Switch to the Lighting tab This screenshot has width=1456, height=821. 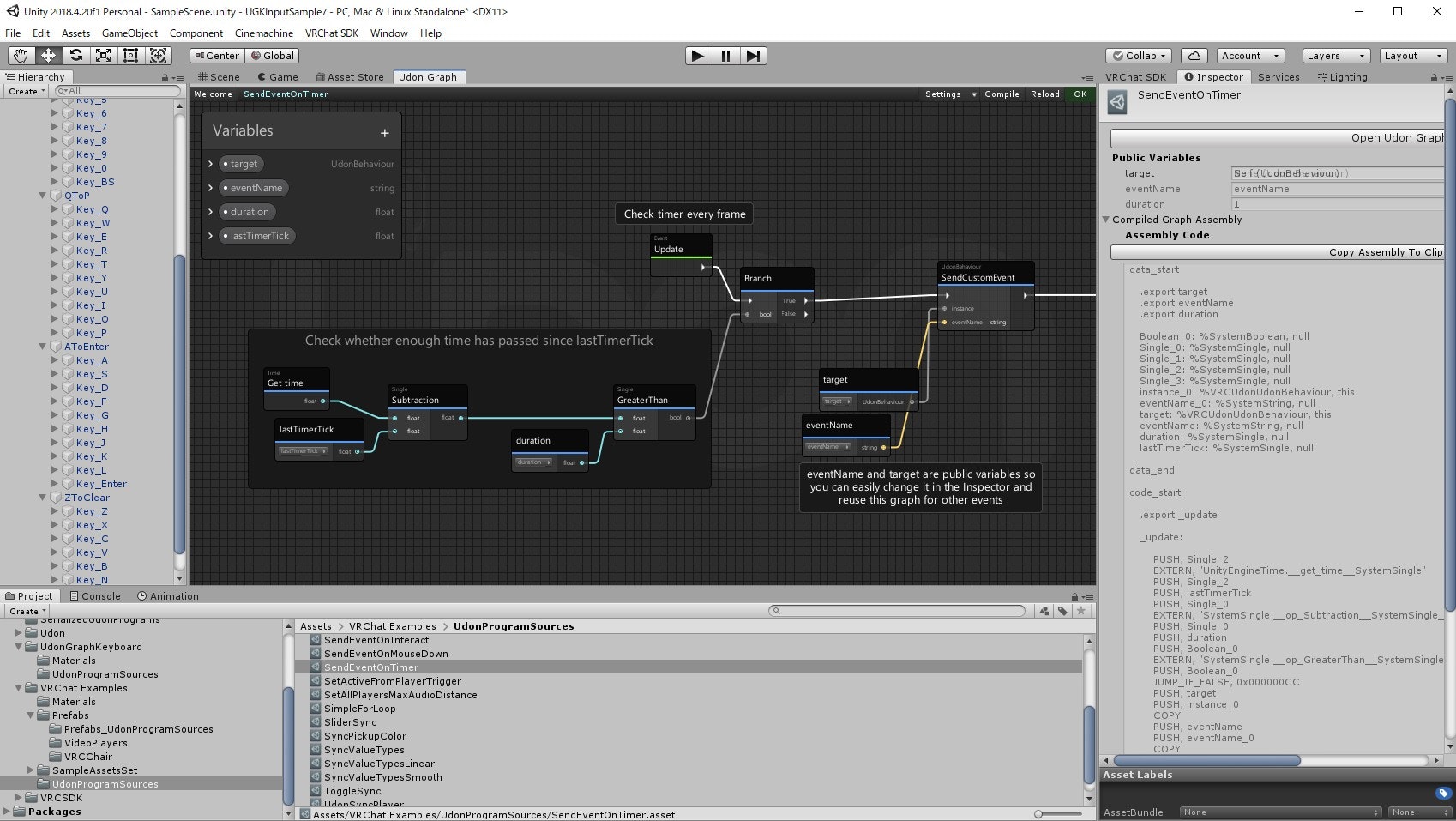point(1342,77)
